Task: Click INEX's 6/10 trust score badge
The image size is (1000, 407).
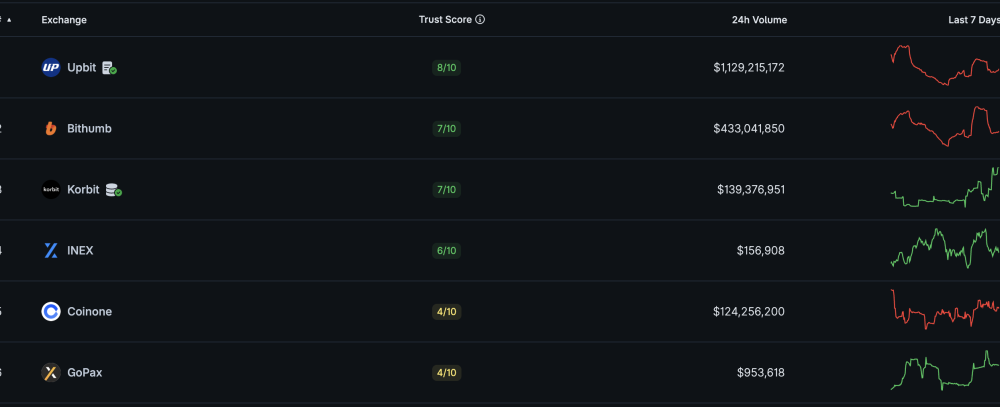Action: [446, 251]
